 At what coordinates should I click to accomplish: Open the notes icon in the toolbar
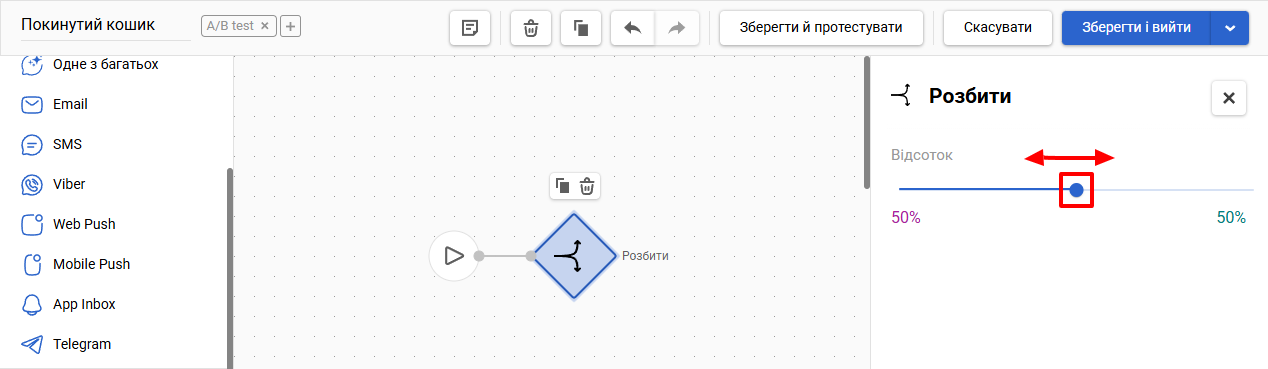point(469,28)
